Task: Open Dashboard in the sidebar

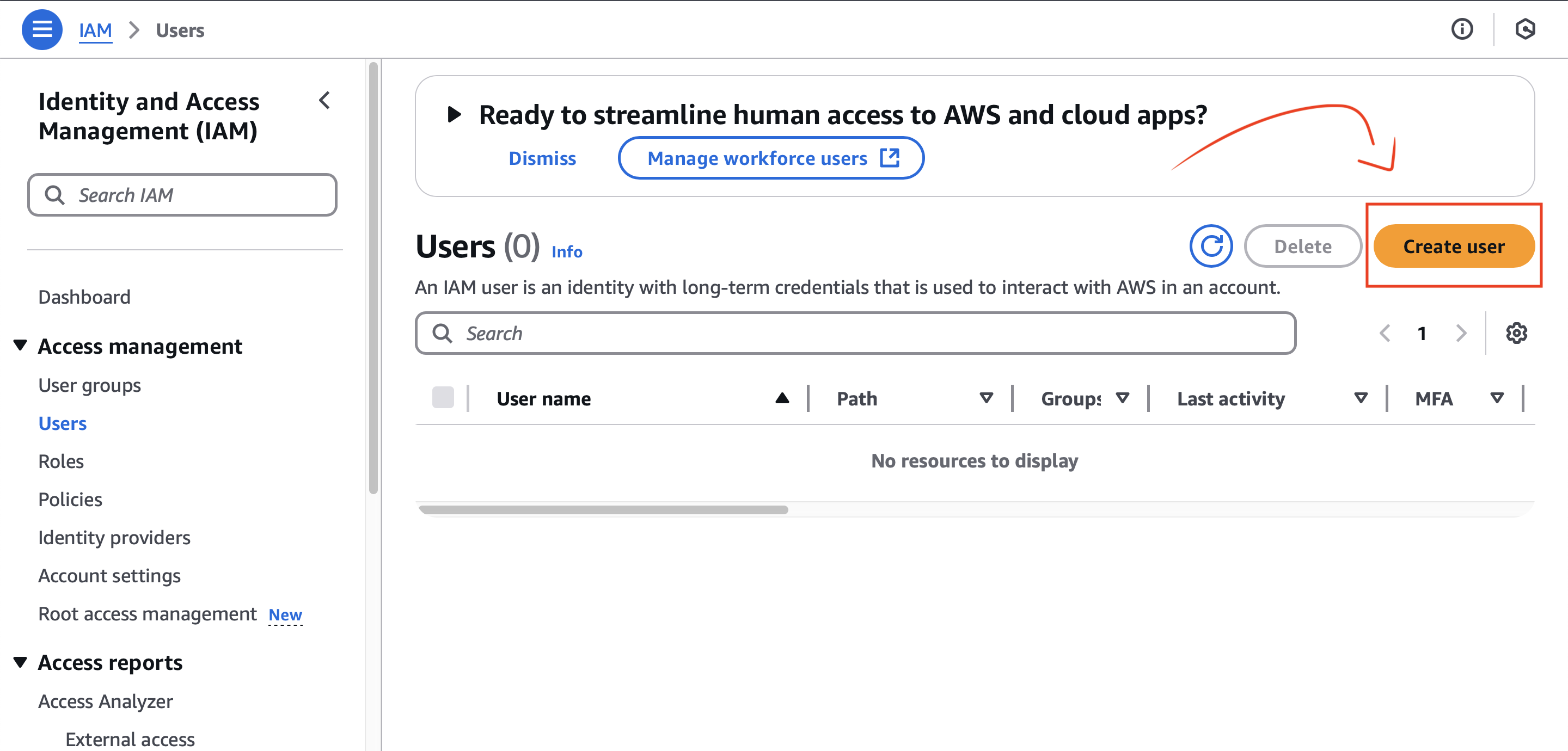Action: tap(84, 297)
